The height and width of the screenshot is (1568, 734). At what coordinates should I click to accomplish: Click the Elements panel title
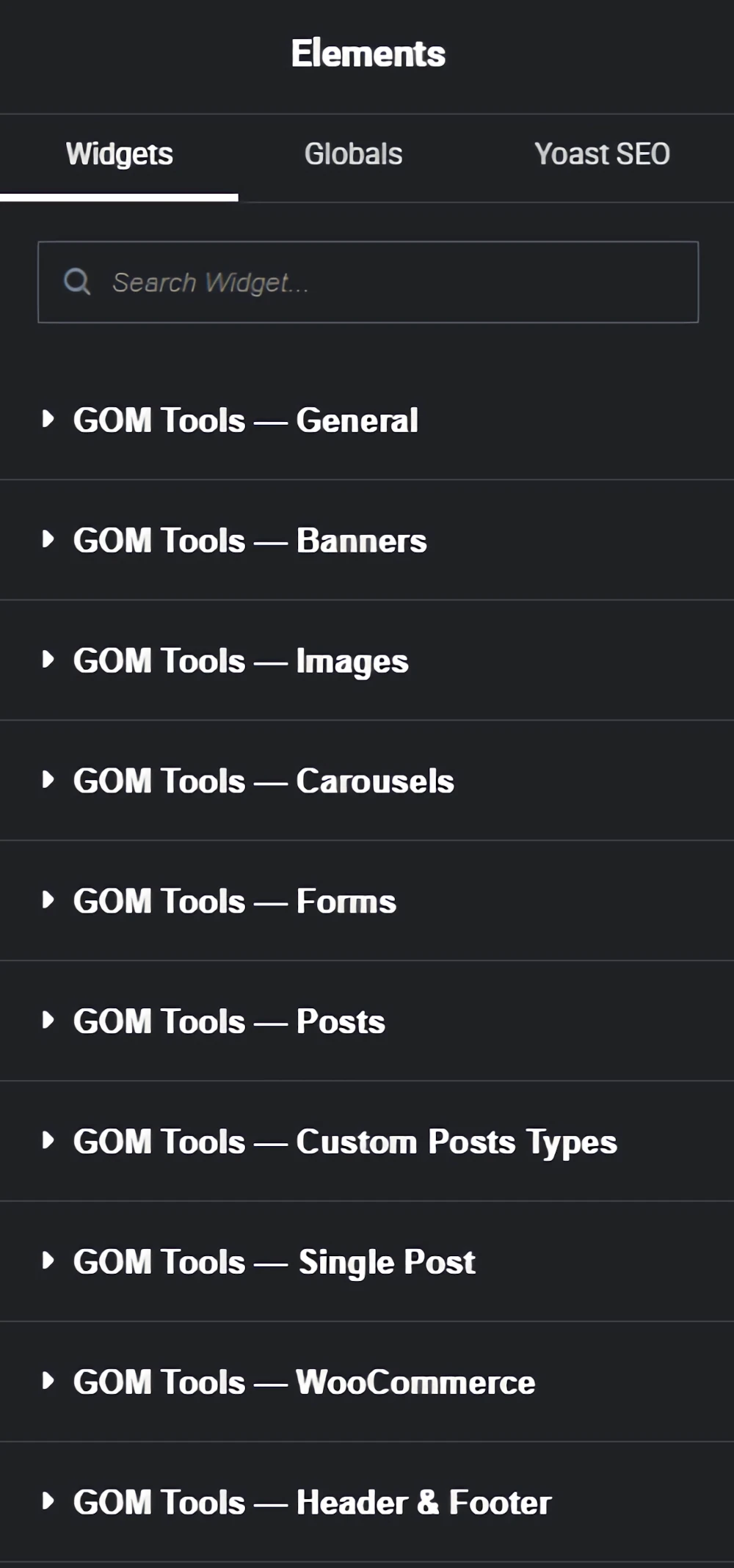pyautogui.click(x=367, y=53)
